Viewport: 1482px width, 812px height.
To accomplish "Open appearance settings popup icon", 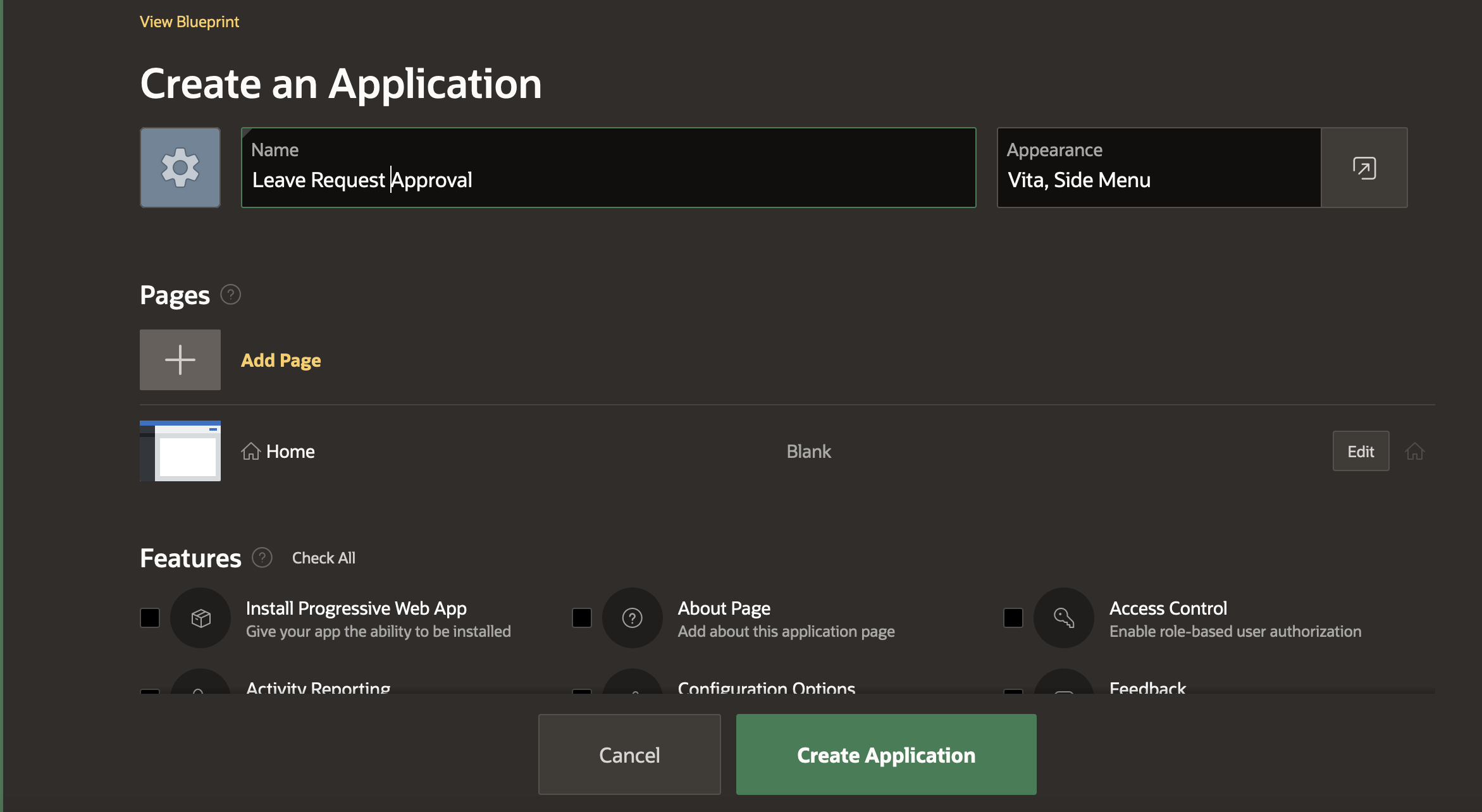I will pos(1364,168).
